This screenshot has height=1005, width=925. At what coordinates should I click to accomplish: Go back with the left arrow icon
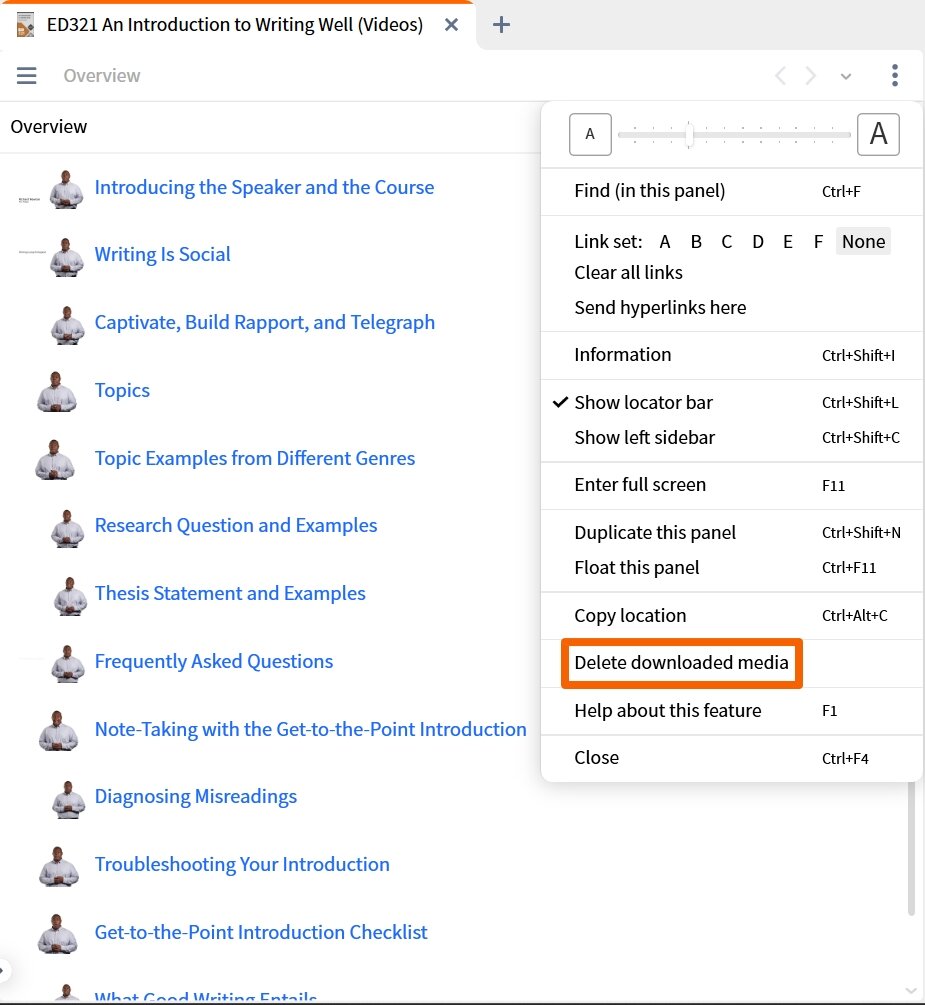[780, 76]
